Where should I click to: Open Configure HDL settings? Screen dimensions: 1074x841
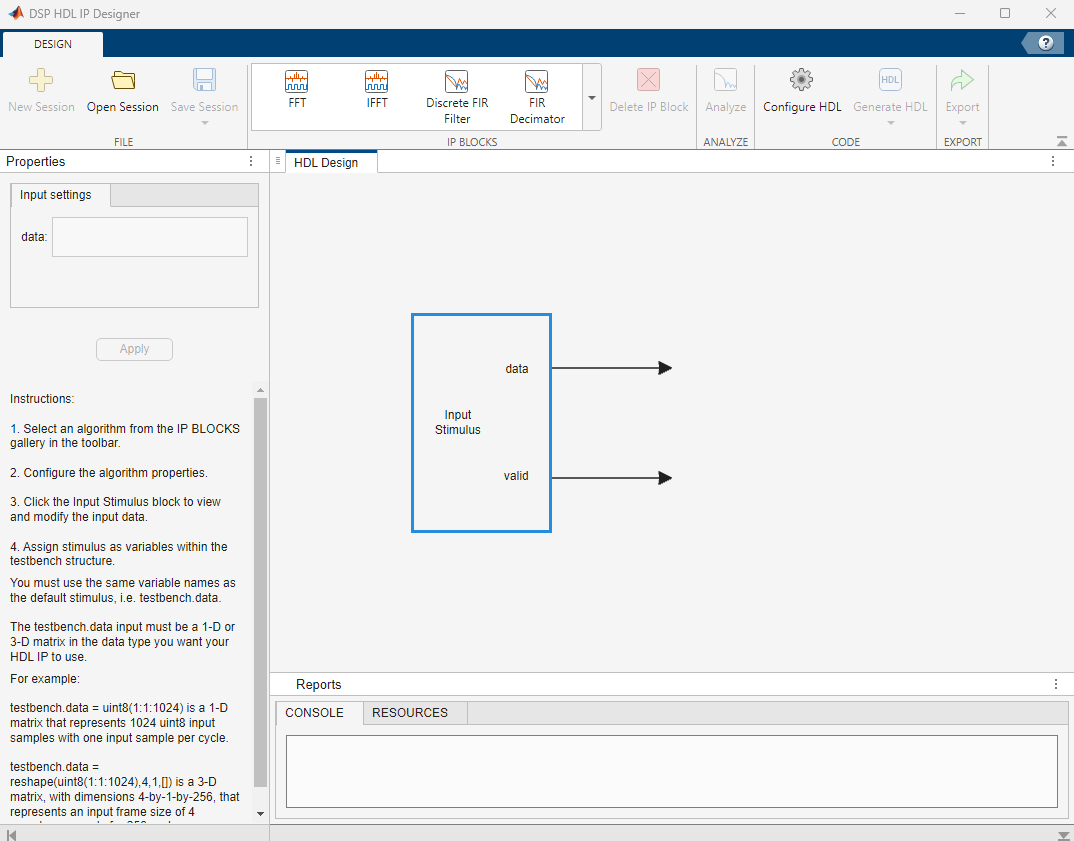point(802,92)
